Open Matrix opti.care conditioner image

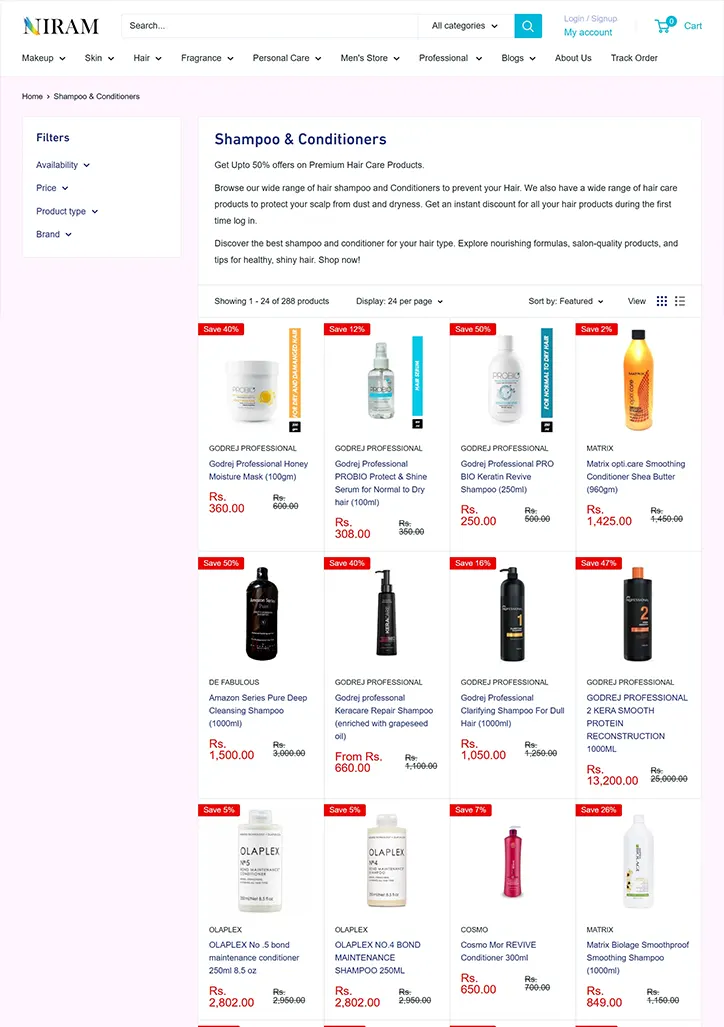[x=638, y=380]
